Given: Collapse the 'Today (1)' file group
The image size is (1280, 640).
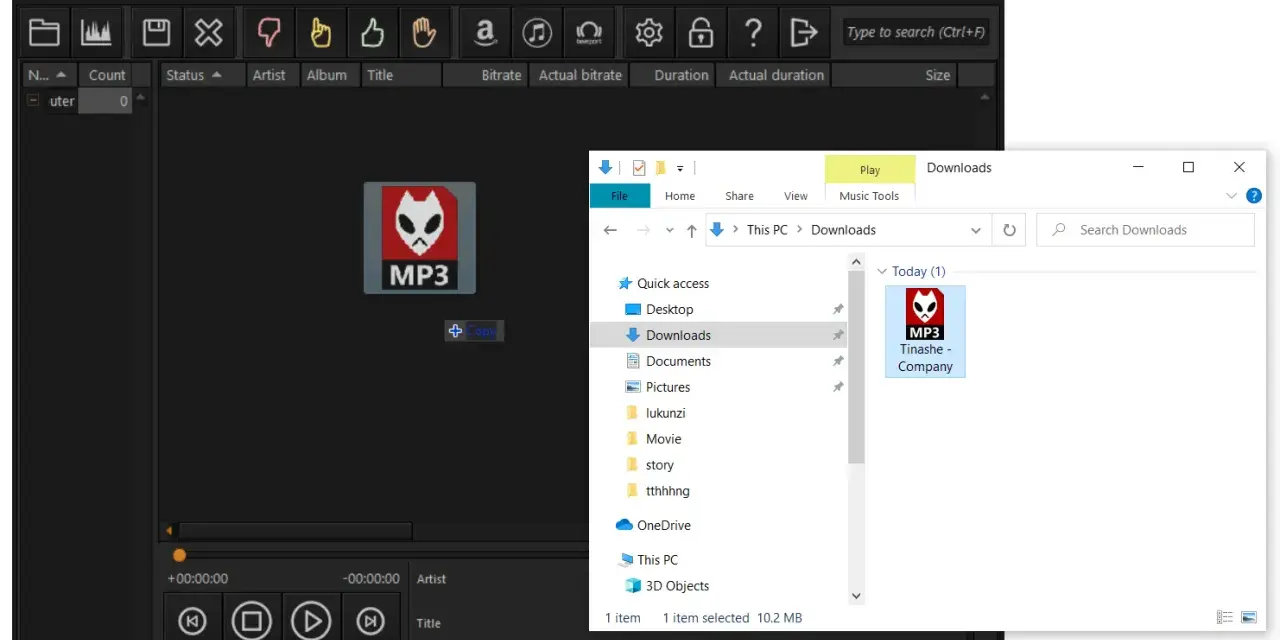Looking at the screenshot, I should [883, 272].
